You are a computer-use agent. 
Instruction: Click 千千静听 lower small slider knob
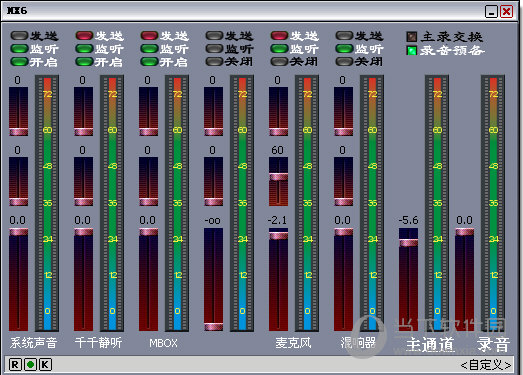pos(83,202)
